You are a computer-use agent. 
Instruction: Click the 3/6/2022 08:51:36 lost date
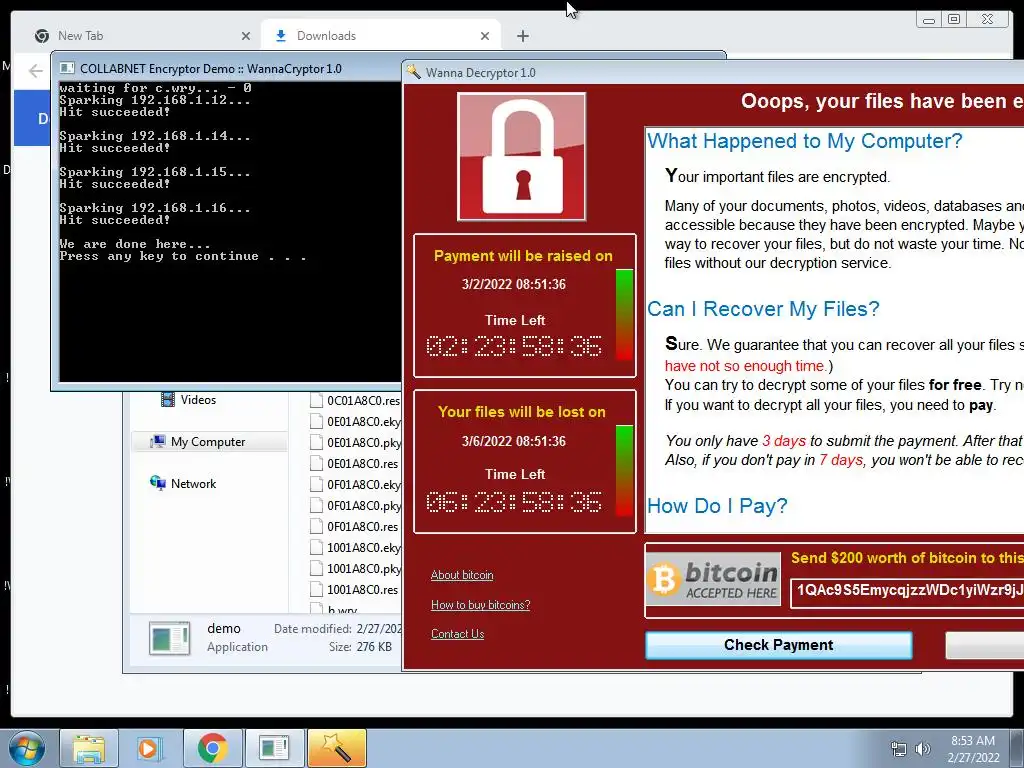point(513,441)
